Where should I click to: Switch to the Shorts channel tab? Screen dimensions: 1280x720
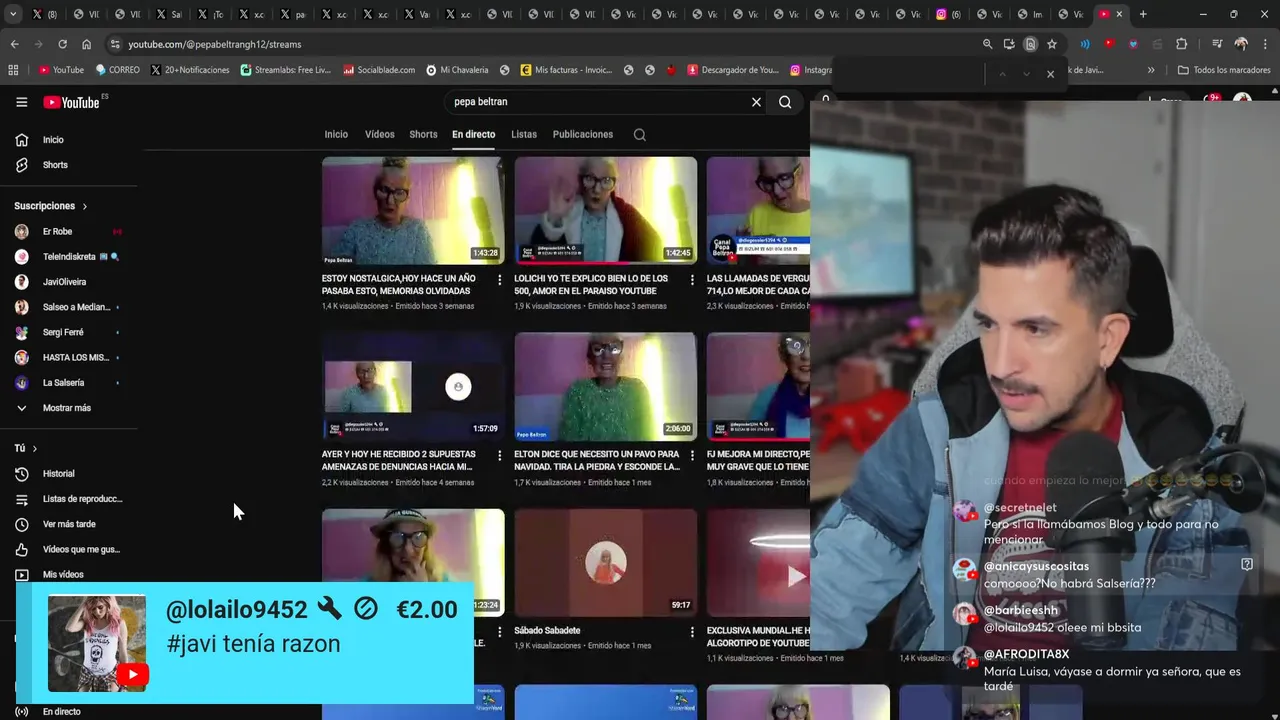[x=423, y=134]
